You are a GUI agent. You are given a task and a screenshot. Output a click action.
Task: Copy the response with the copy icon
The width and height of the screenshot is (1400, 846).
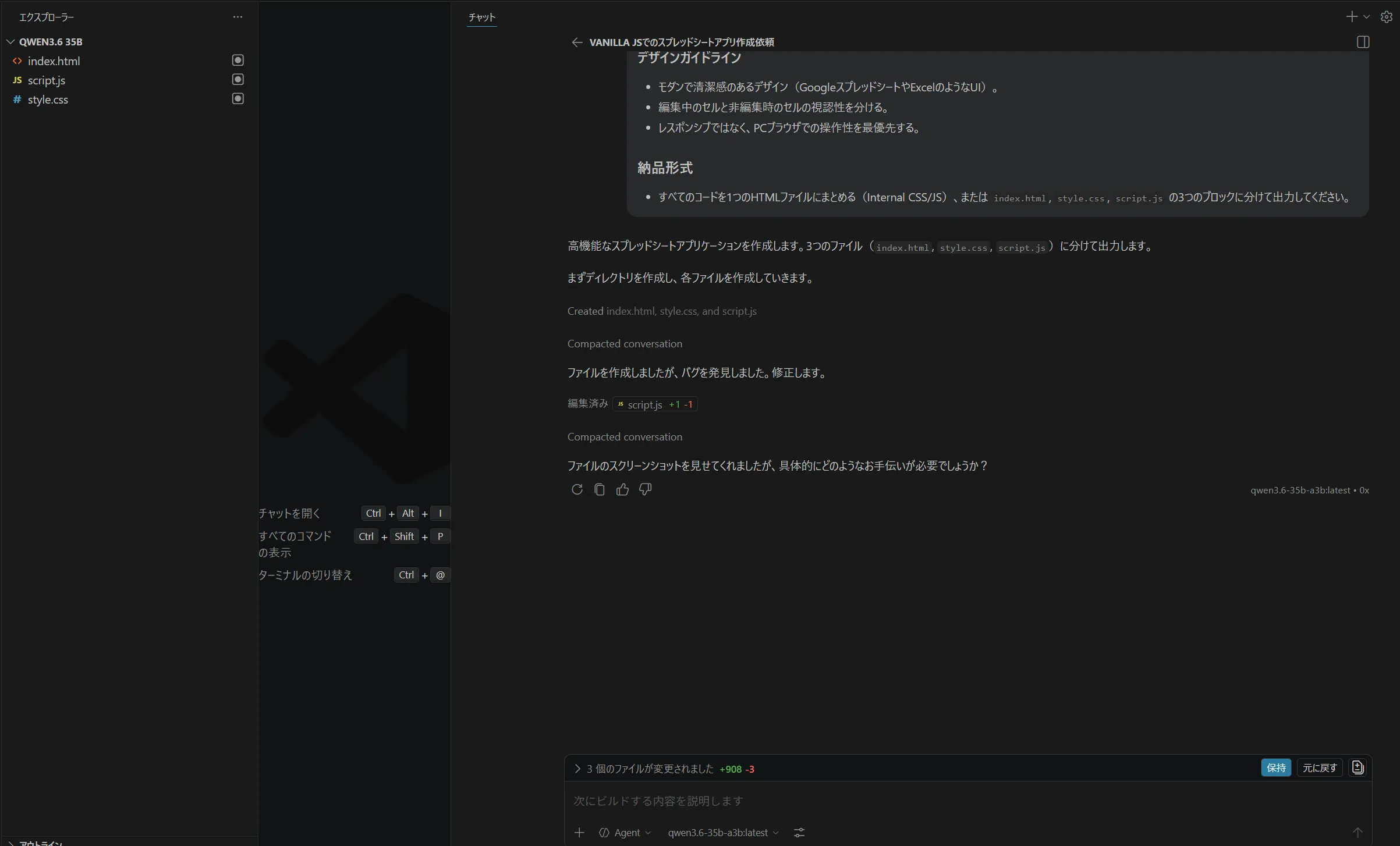[599, 489]
